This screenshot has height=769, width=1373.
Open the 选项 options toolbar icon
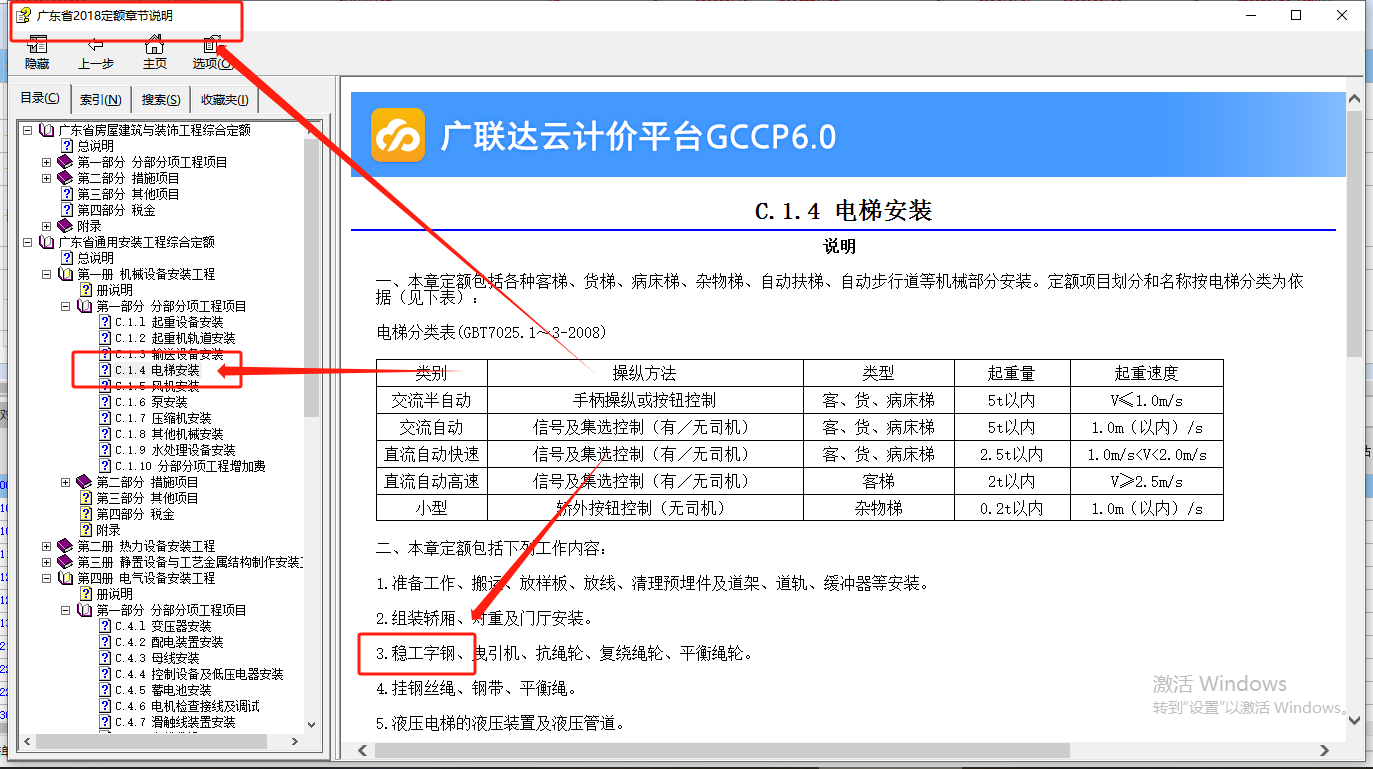click(x=212, y=44)
